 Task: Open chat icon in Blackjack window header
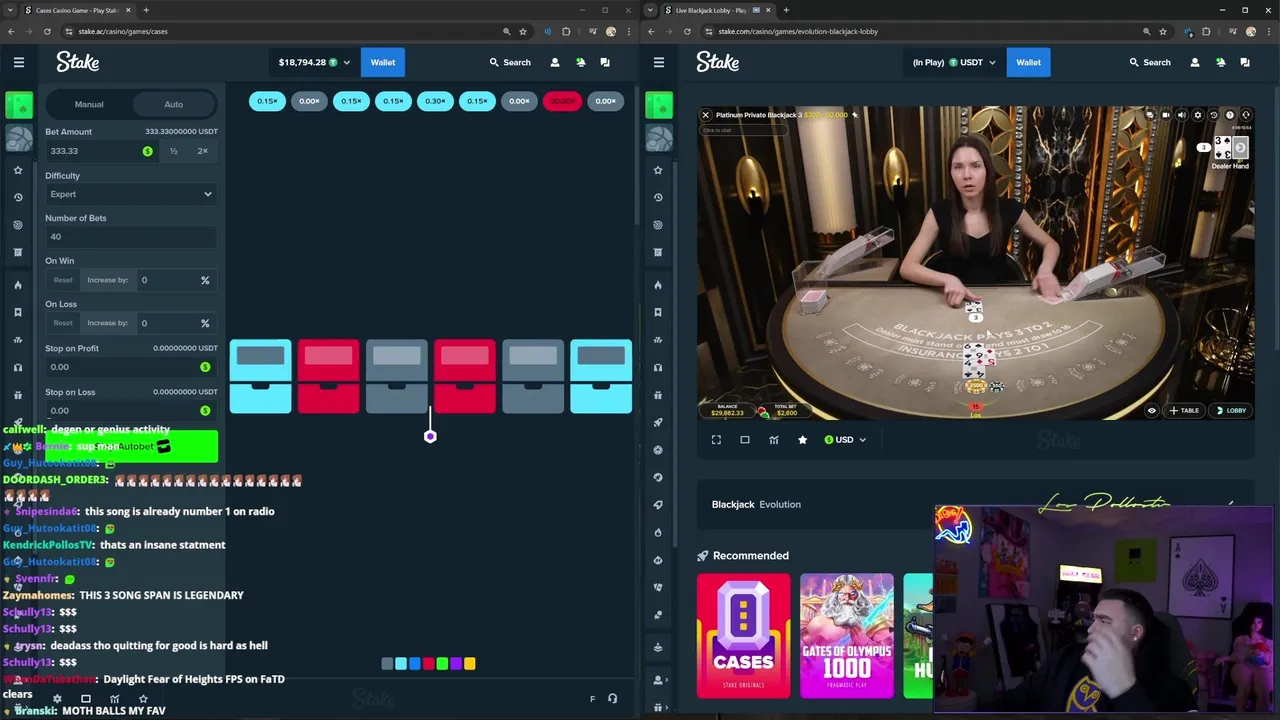pyautogui.click(x=1245, y=62)
